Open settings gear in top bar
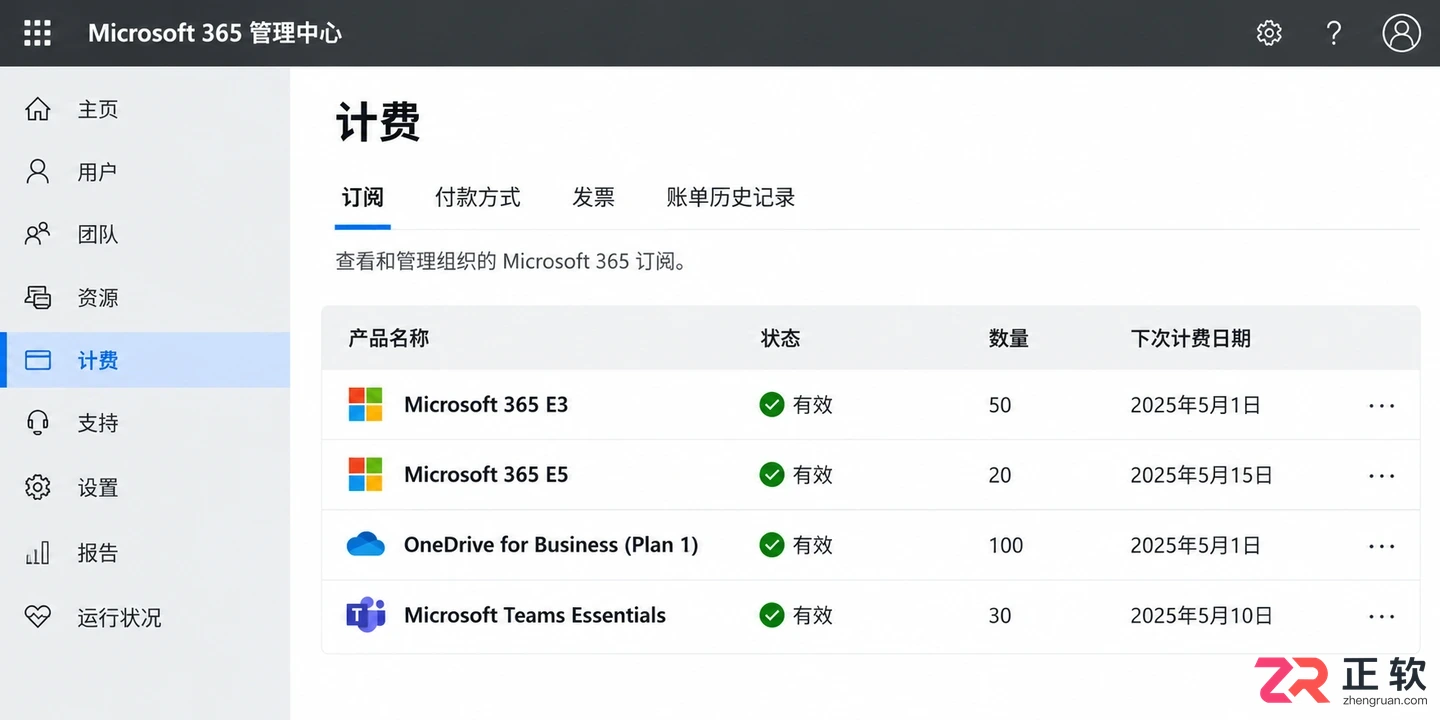 tap(1269, 33)
